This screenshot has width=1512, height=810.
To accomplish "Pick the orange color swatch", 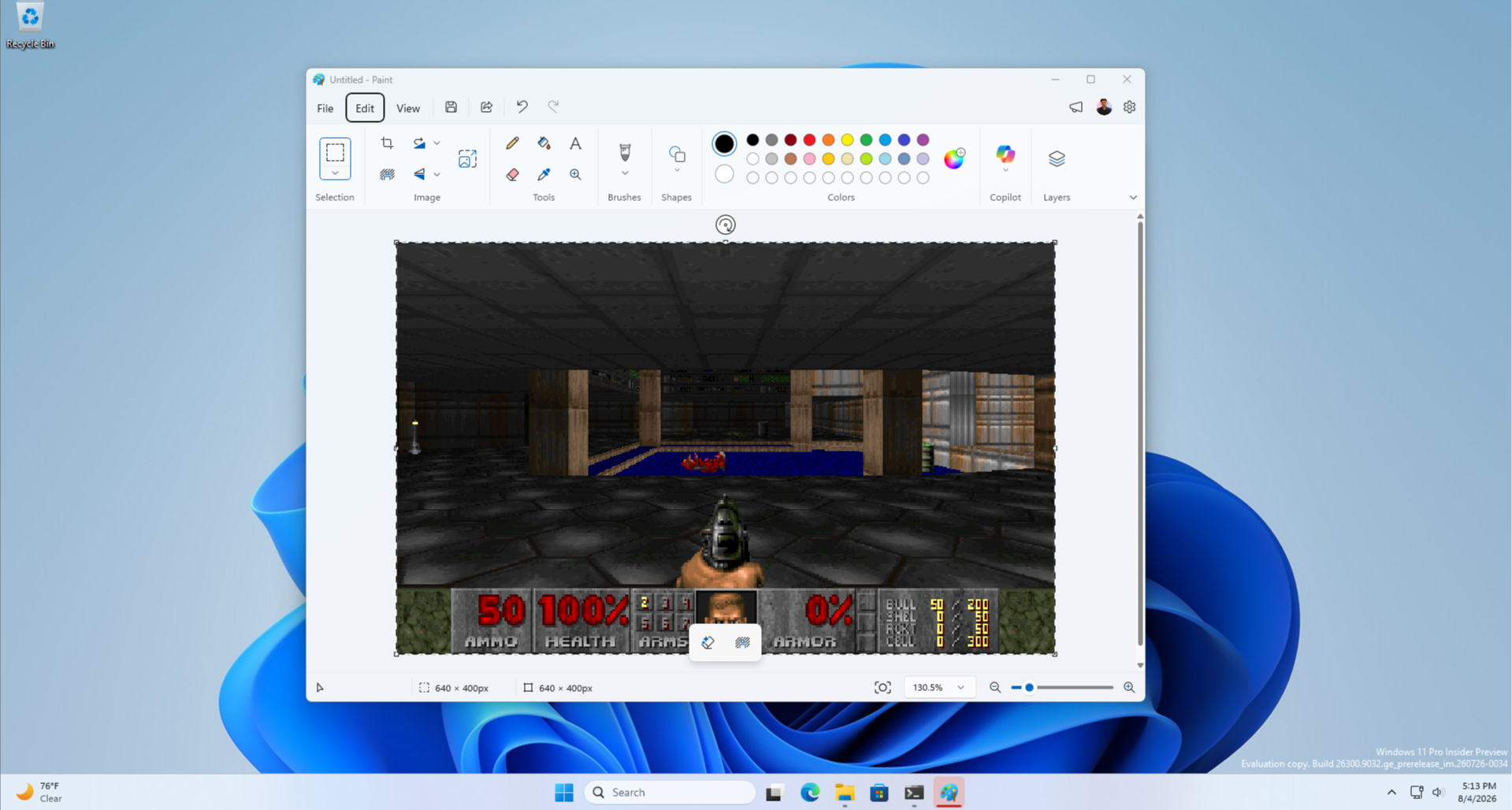I will (828, 140).
